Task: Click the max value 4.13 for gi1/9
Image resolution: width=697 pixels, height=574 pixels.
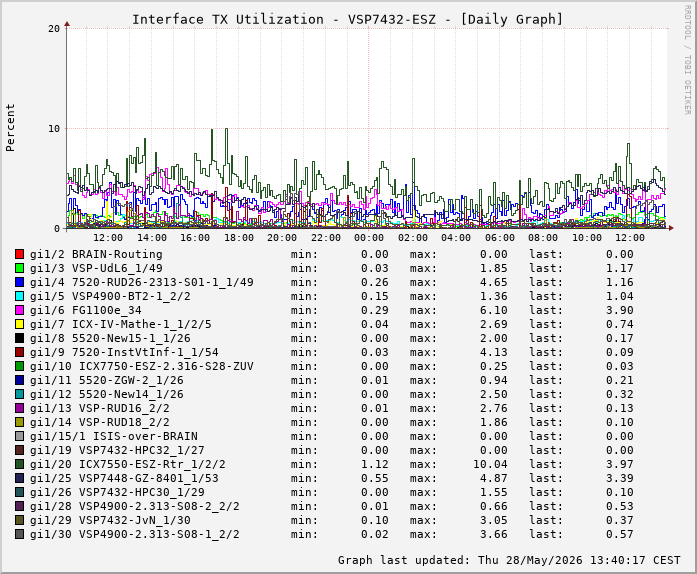Action: [493, 352]
